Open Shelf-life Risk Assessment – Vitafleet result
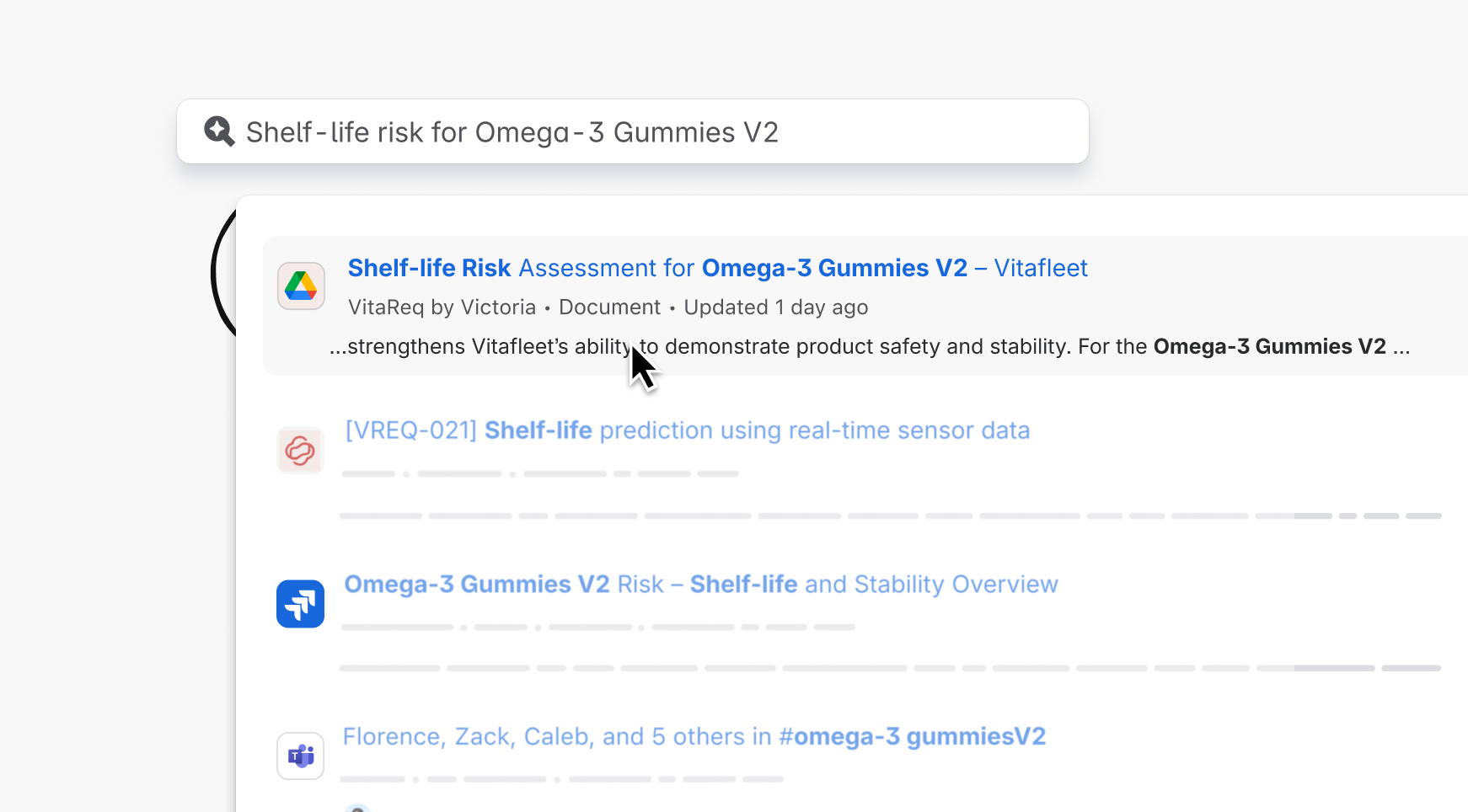 click(x=717, y=268)
